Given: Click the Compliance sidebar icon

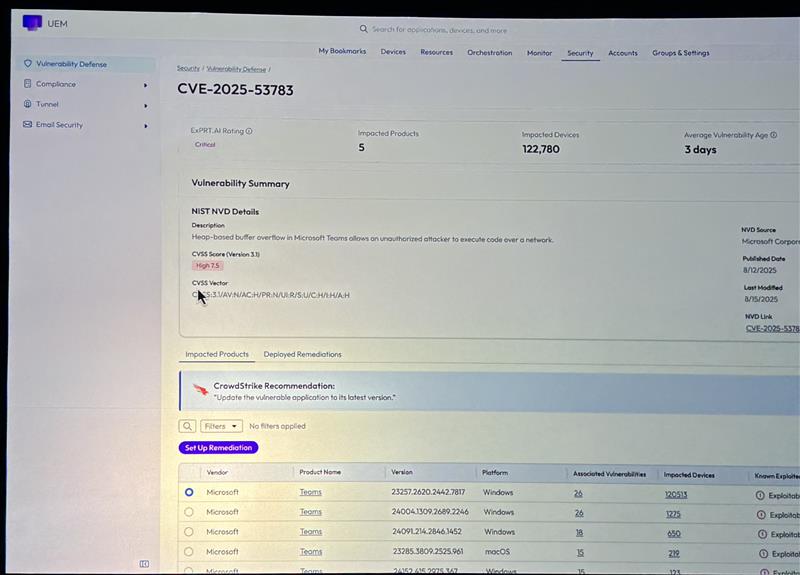Looking at the screenshot, I should pos(28,84).
